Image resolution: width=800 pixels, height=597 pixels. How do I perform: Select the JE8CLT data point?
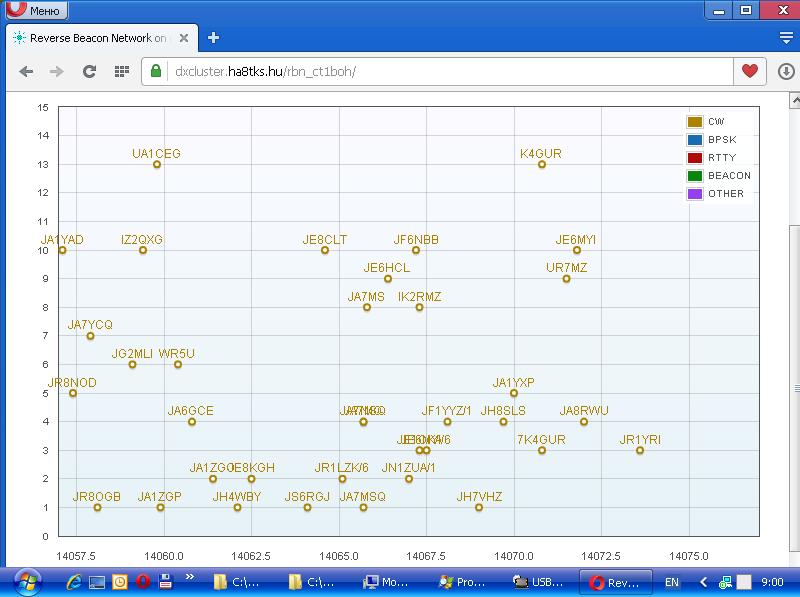tap(324, 250)
